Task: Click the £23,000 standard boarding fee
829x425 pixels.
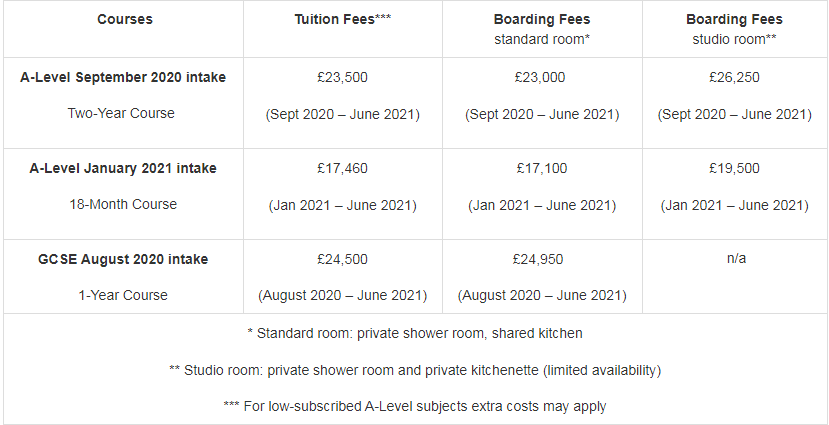Action: 540,78
